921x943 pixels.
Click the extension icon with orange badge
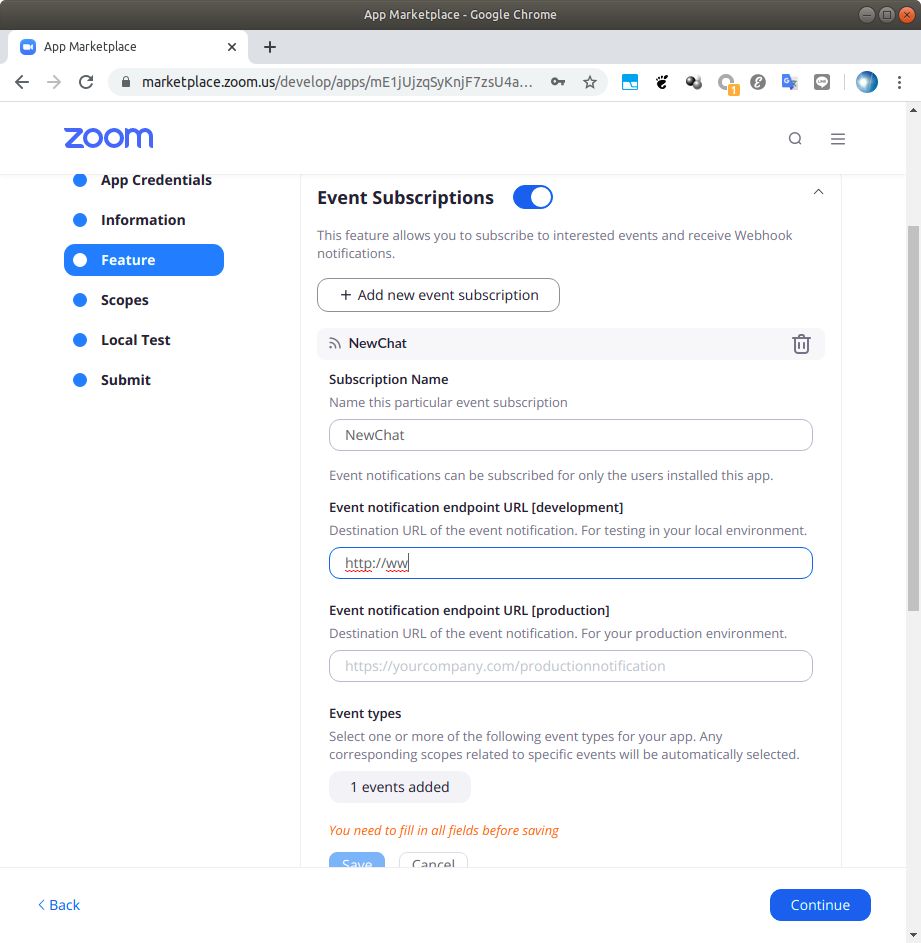[727, 83]
